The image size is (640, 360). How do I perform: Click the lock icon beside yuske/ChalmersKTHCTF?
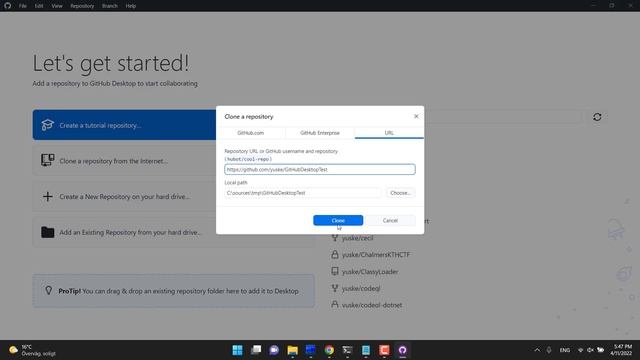click(335, 254)
